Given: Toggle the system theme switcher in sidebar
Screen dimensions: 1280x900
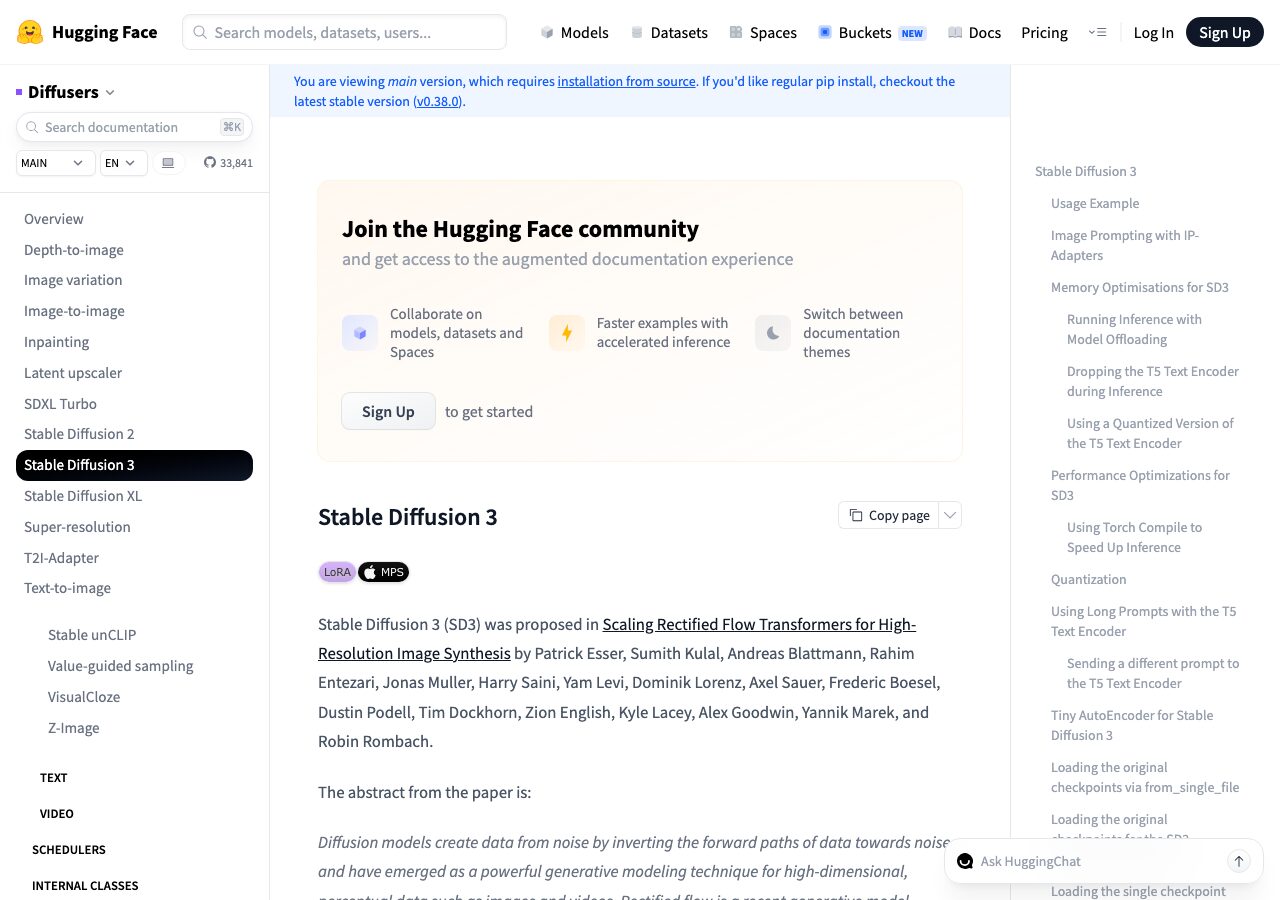Looking at the screenshot, I should (168, 163).
